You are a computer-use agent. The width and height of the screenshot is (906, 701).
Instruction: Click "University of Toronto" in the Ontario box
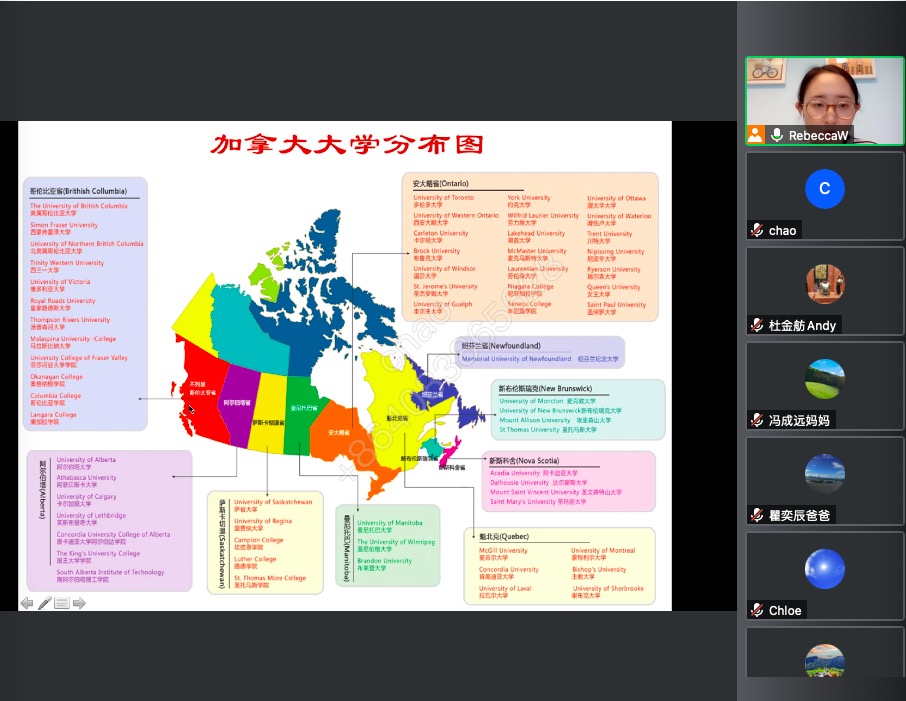[444, 198]
